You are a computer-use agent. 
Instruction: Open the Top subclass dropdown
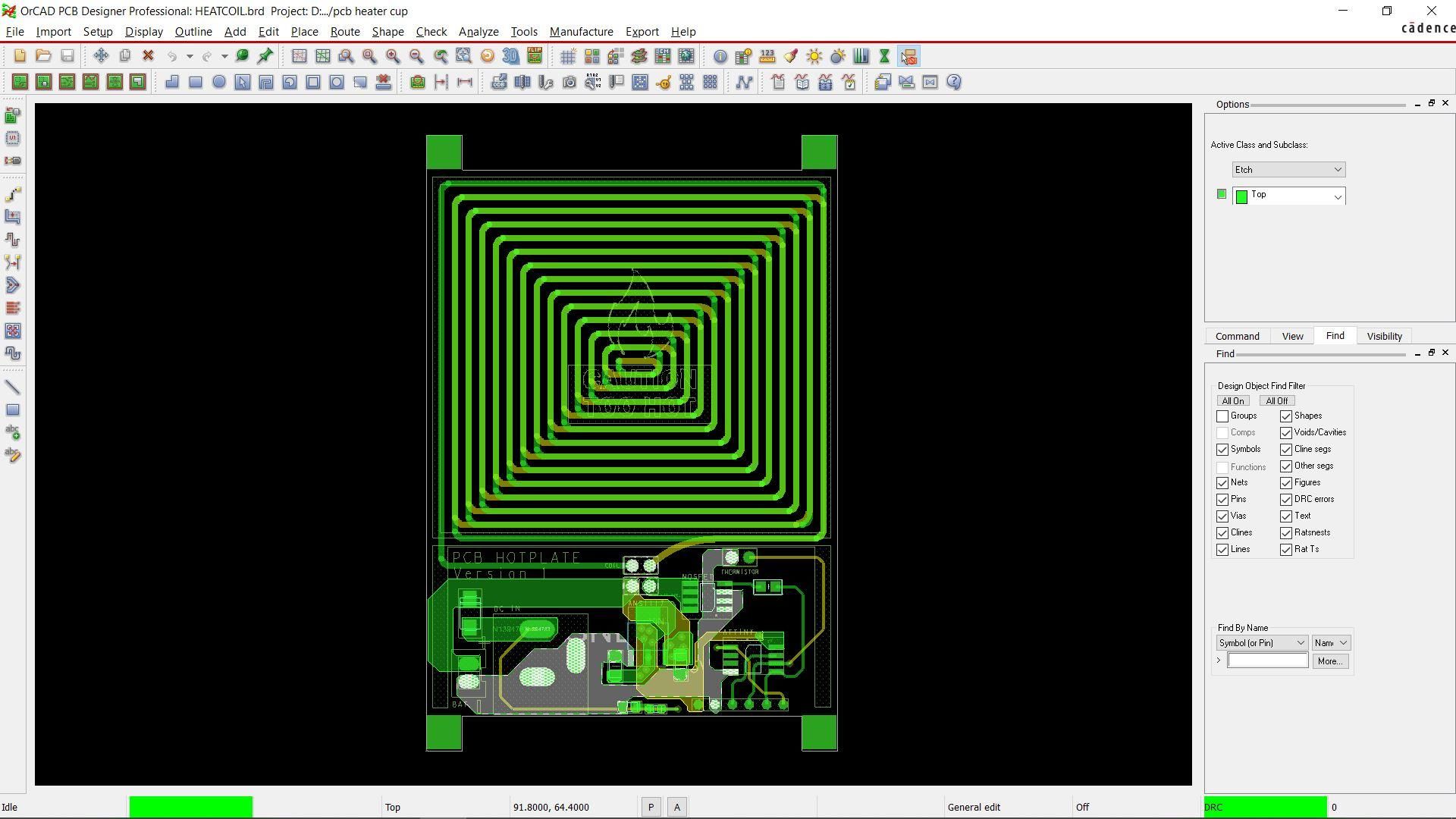coord(1337,196)
